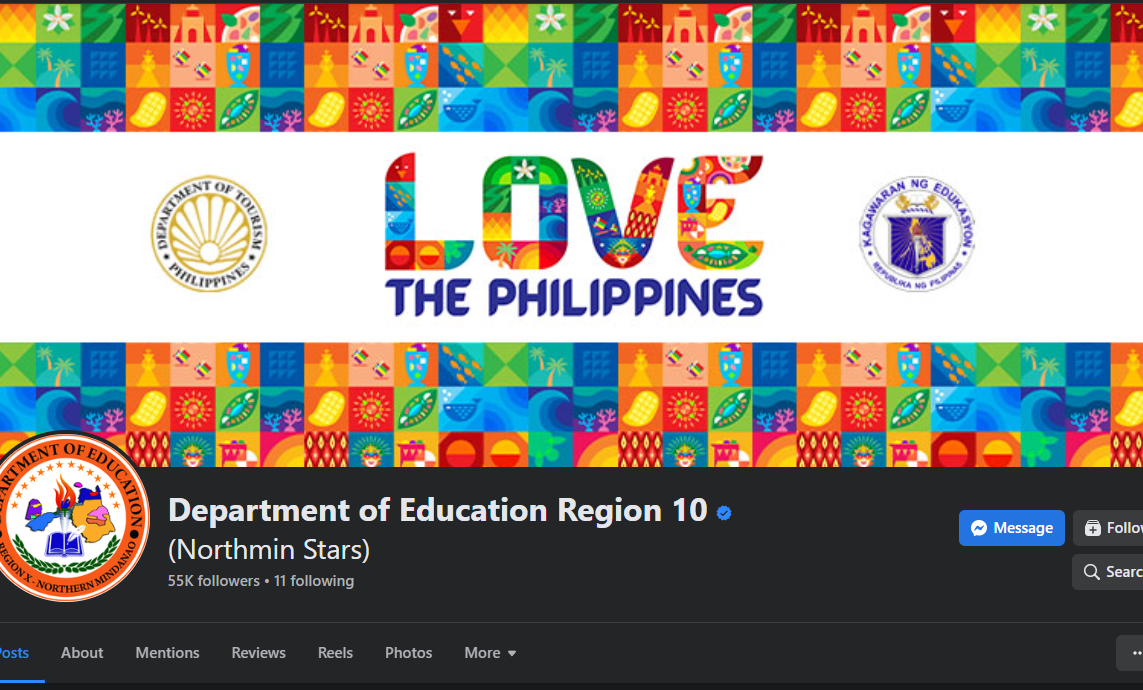View the 11 following link
The width and height of the screenshot is (1143, 690).
pyautogui.click(x=314, y=581)
